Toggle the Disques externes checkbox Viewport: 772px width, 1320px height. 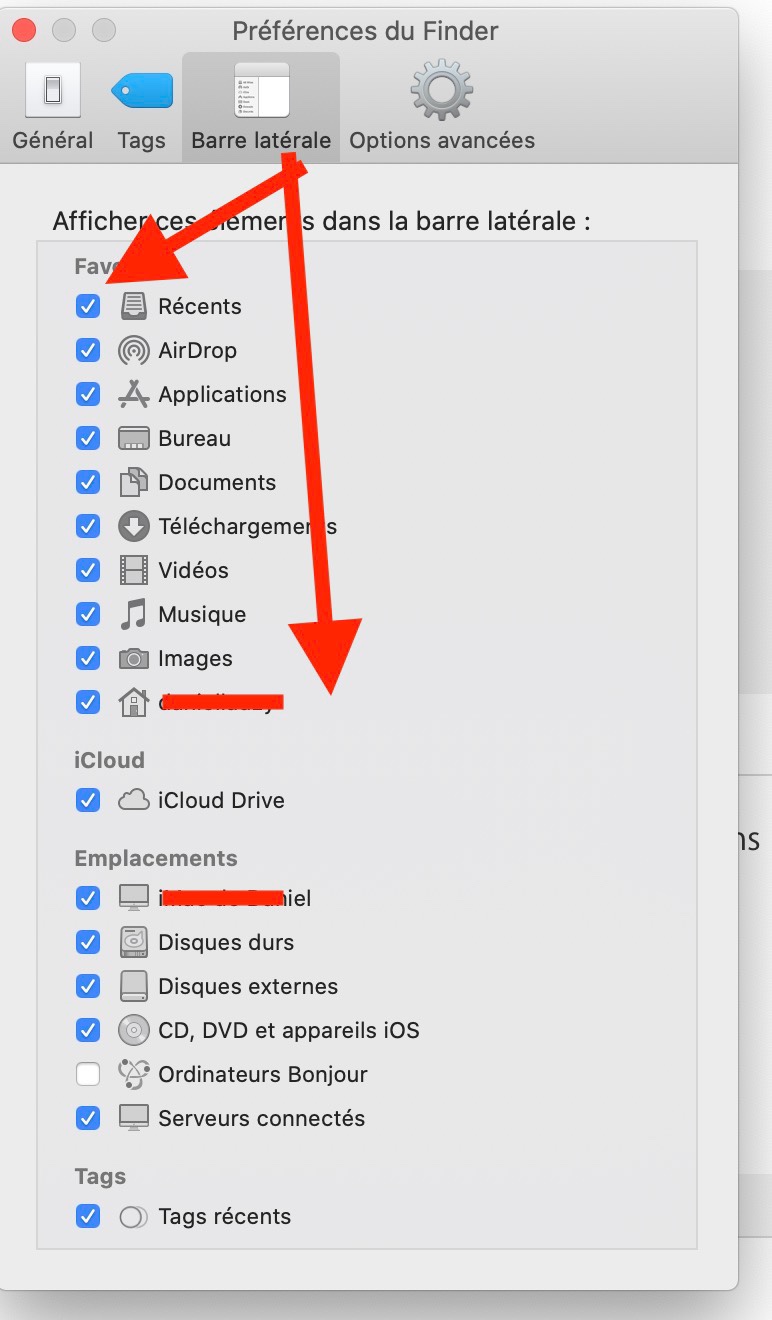88,986
